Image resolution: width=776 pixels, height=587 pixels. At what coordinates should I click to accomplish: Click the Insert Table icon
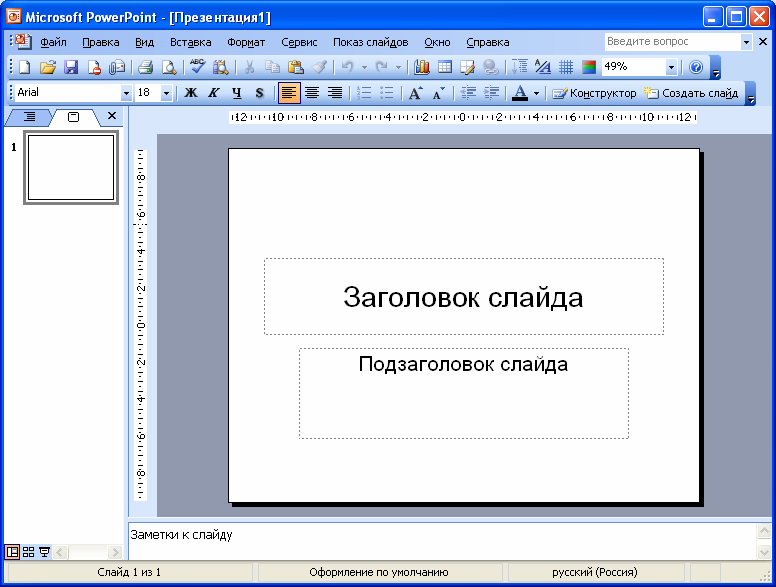(x=444, y=67)
